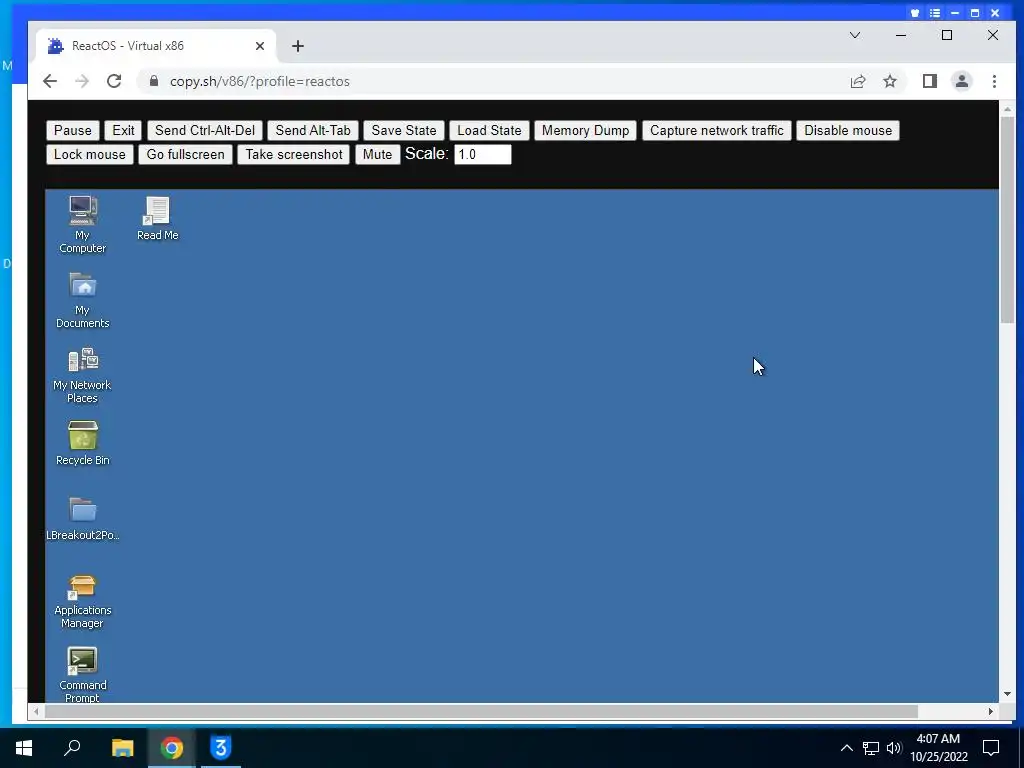
Task: Show hidden system tray icons
Action: tap(846, 748)
